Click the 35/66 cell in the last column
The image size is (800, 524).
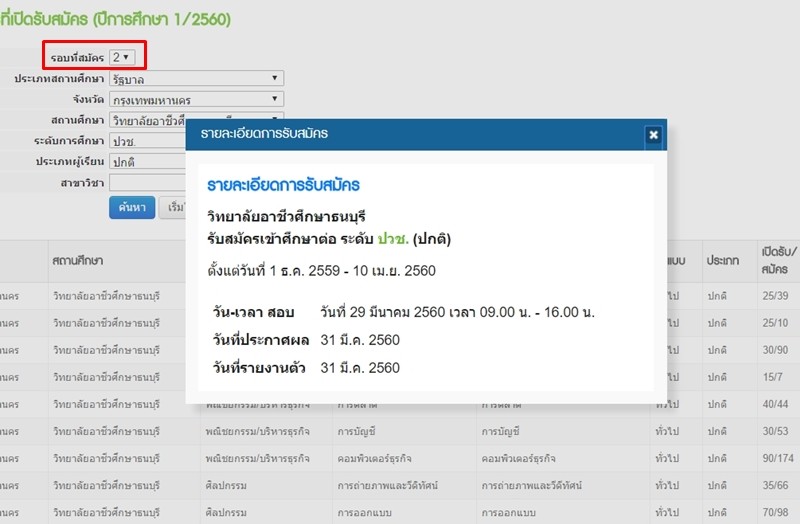(774, 483)
